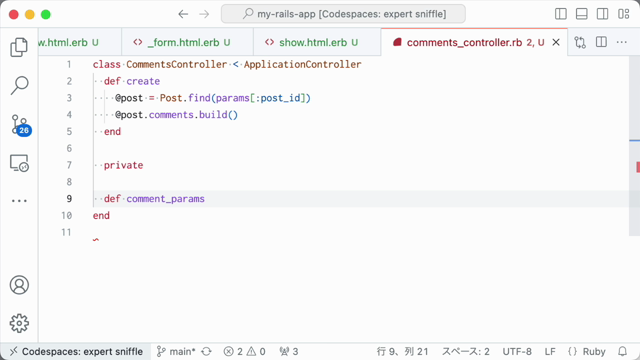Close the comments_controller.rb tab

pyautogui.click(x=556, y=42)
